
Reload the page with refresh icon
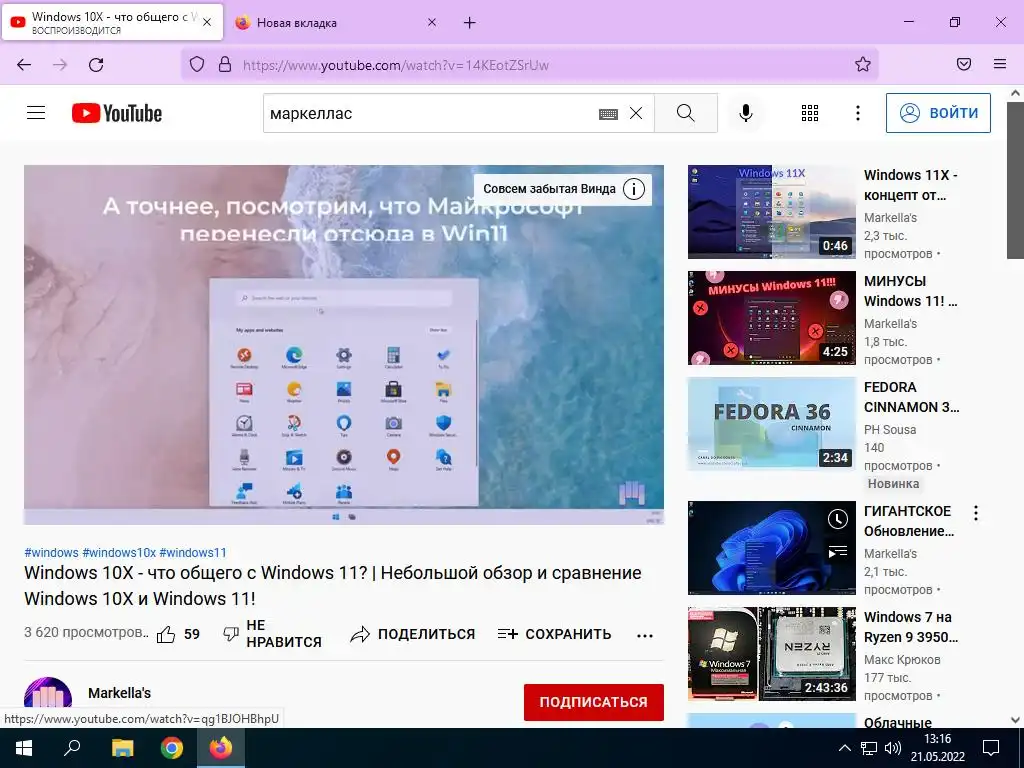coord(96,65)
